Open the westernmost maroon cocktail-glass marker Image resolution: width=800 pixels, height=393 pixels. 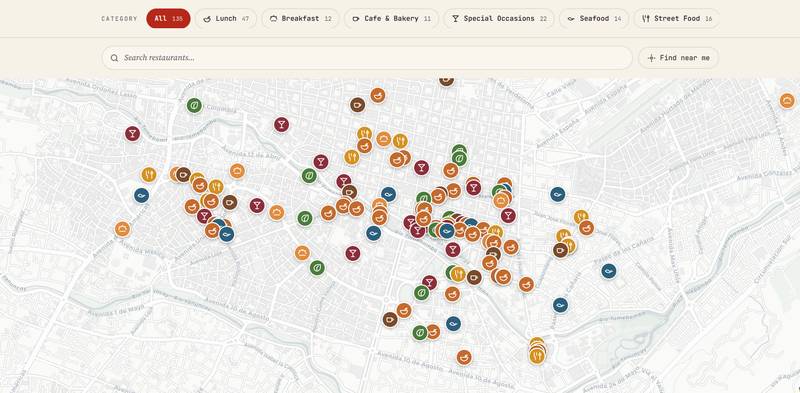[133, 134]
